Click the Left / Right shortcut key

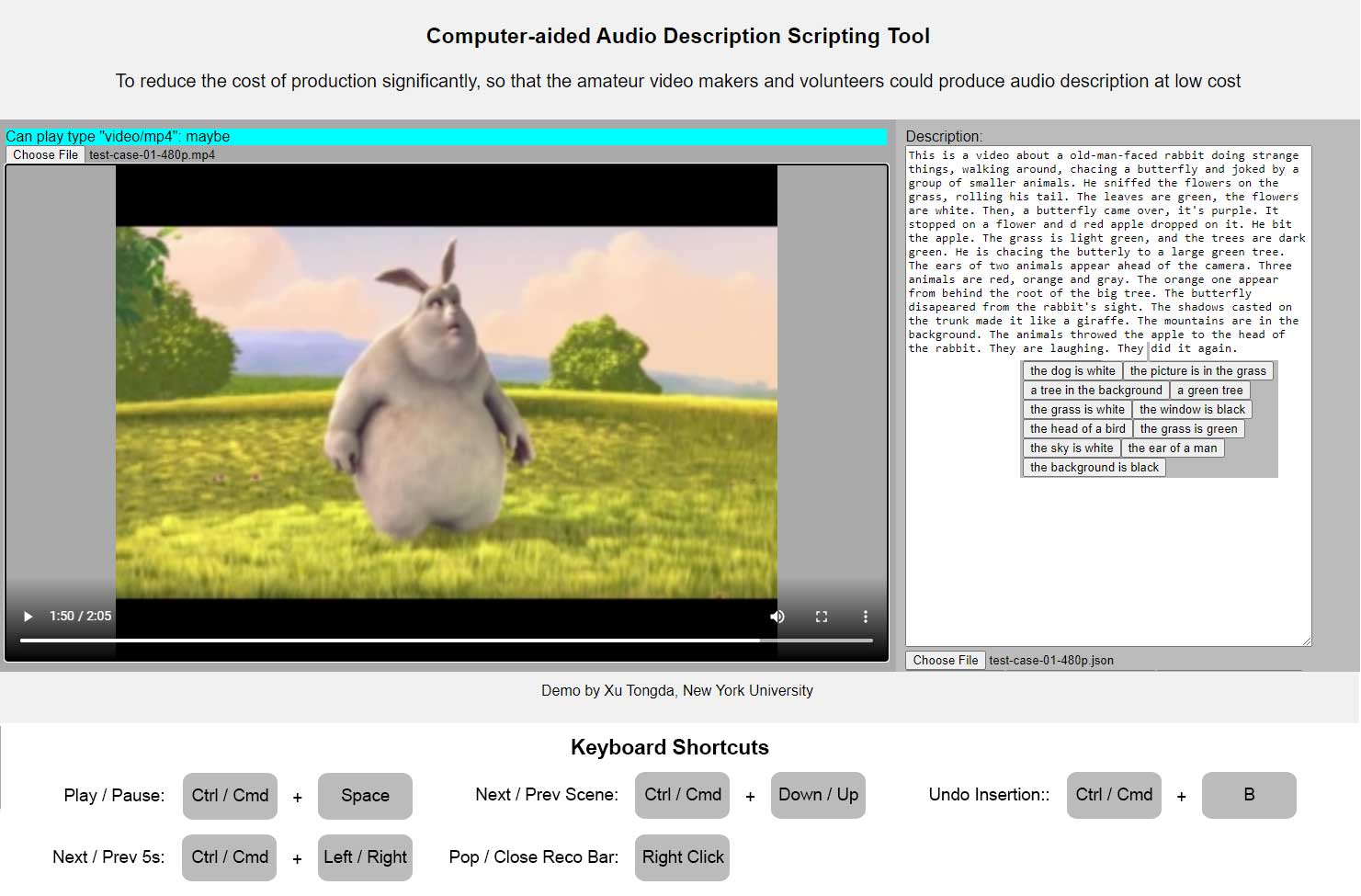click(x=365, y=857)
